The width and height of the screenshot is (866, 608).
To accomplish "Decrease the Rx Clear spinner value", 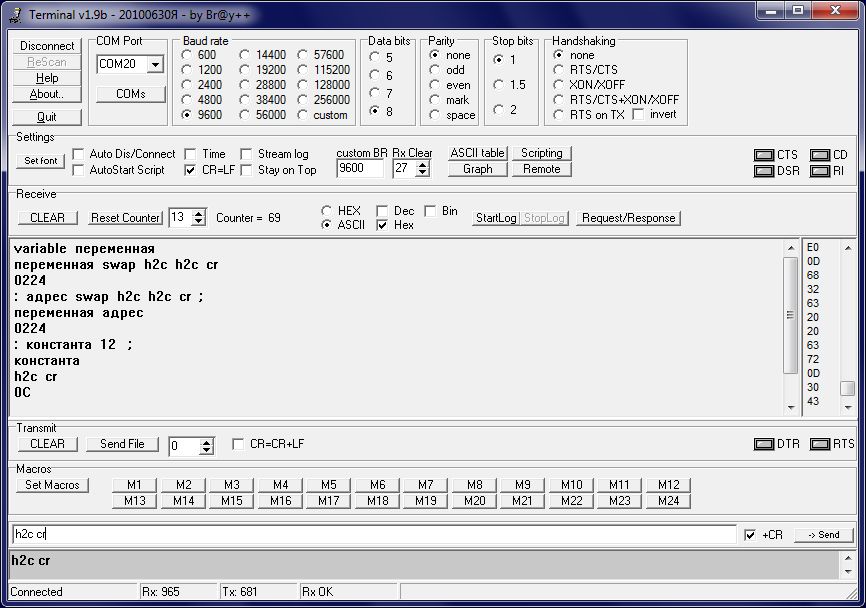I will pos(423,172).
